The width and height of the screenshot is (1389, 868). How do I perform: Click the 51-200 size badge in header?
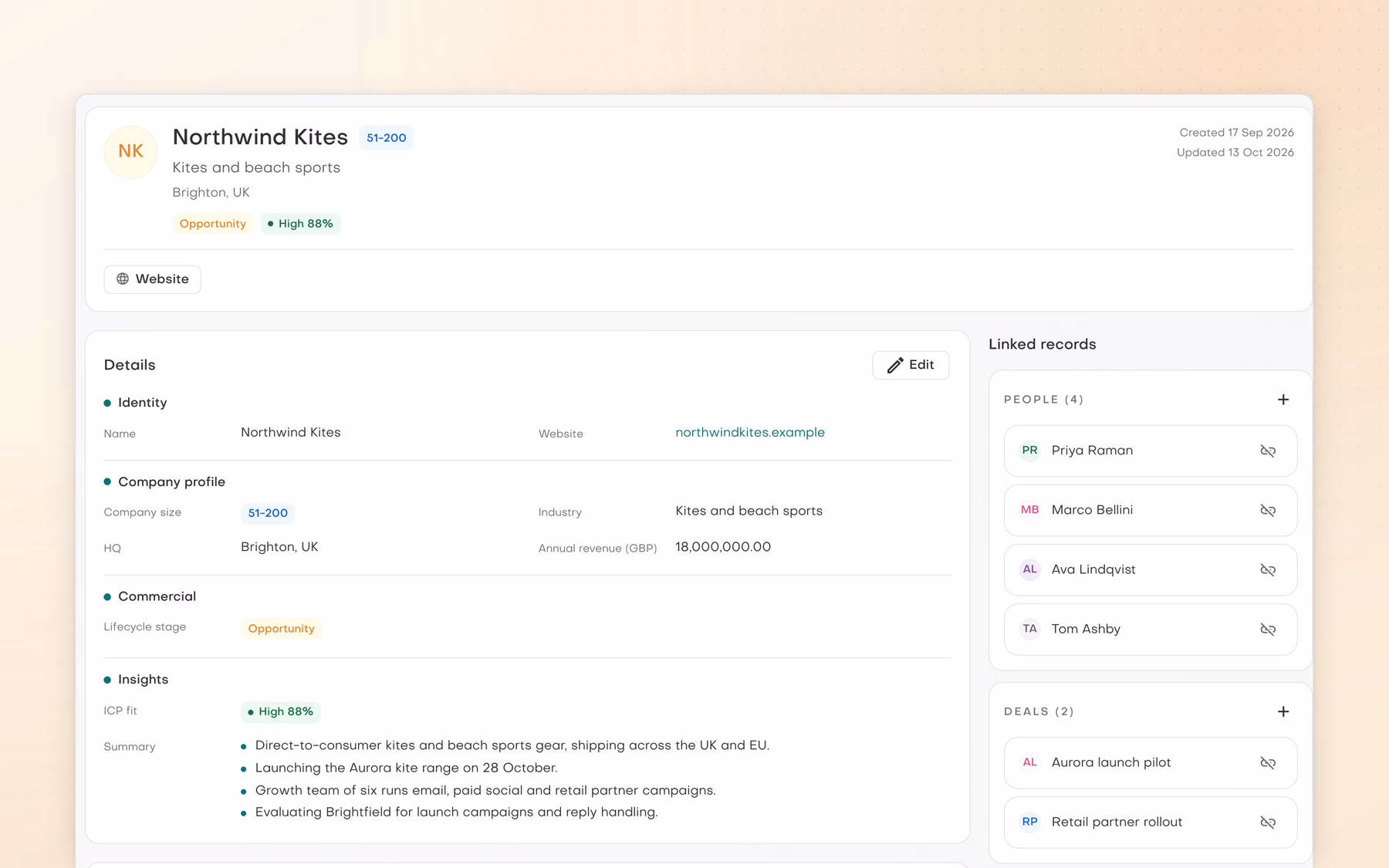coord(386,138)
